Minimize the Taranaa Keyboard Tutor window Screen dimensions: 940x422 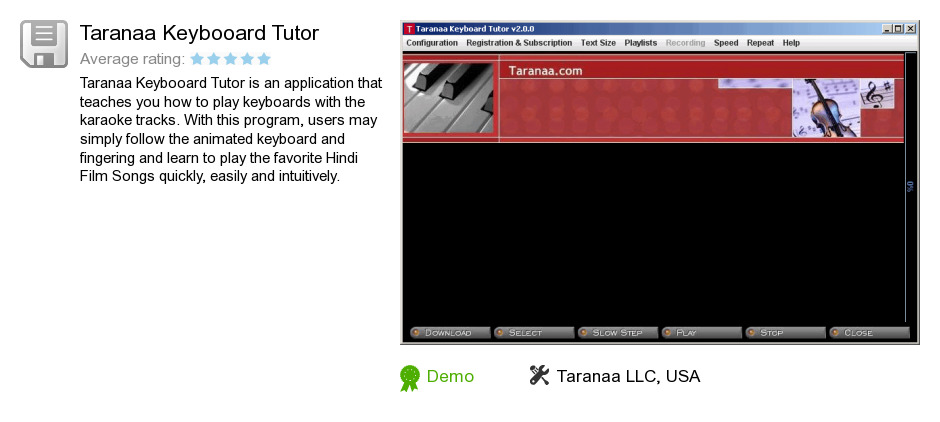[x=887, y=29]
